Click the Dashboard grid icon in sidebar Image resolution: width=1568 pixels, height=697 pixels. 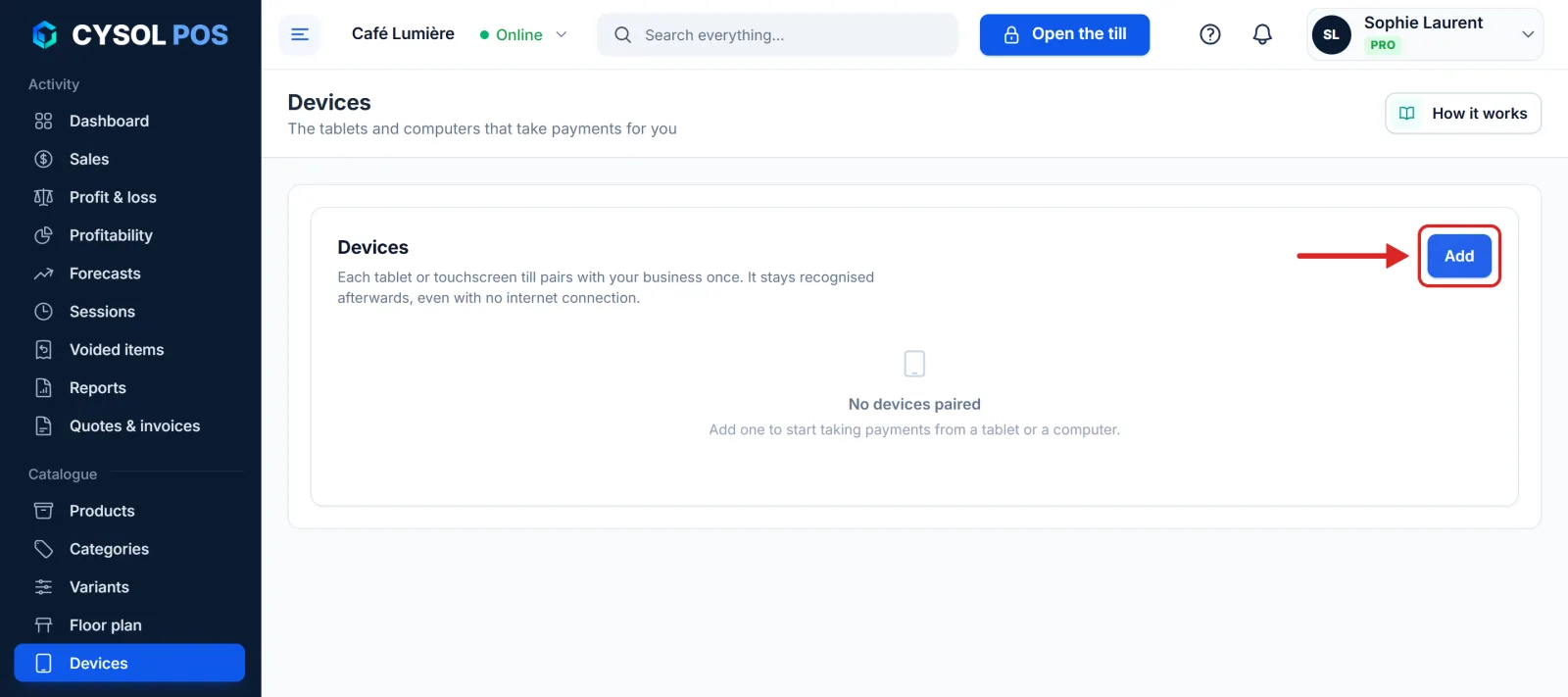tap(43, 121)
